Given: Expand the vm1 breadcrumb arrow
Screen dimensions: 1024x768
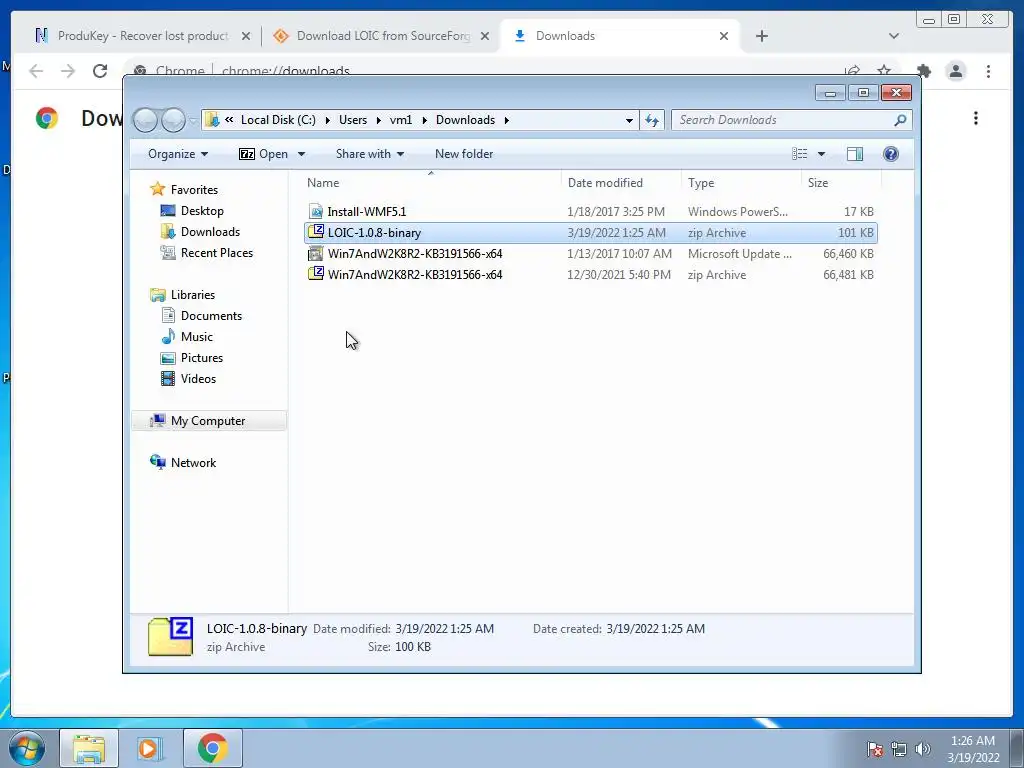Looking at the screenshot, I should point(424,120).
